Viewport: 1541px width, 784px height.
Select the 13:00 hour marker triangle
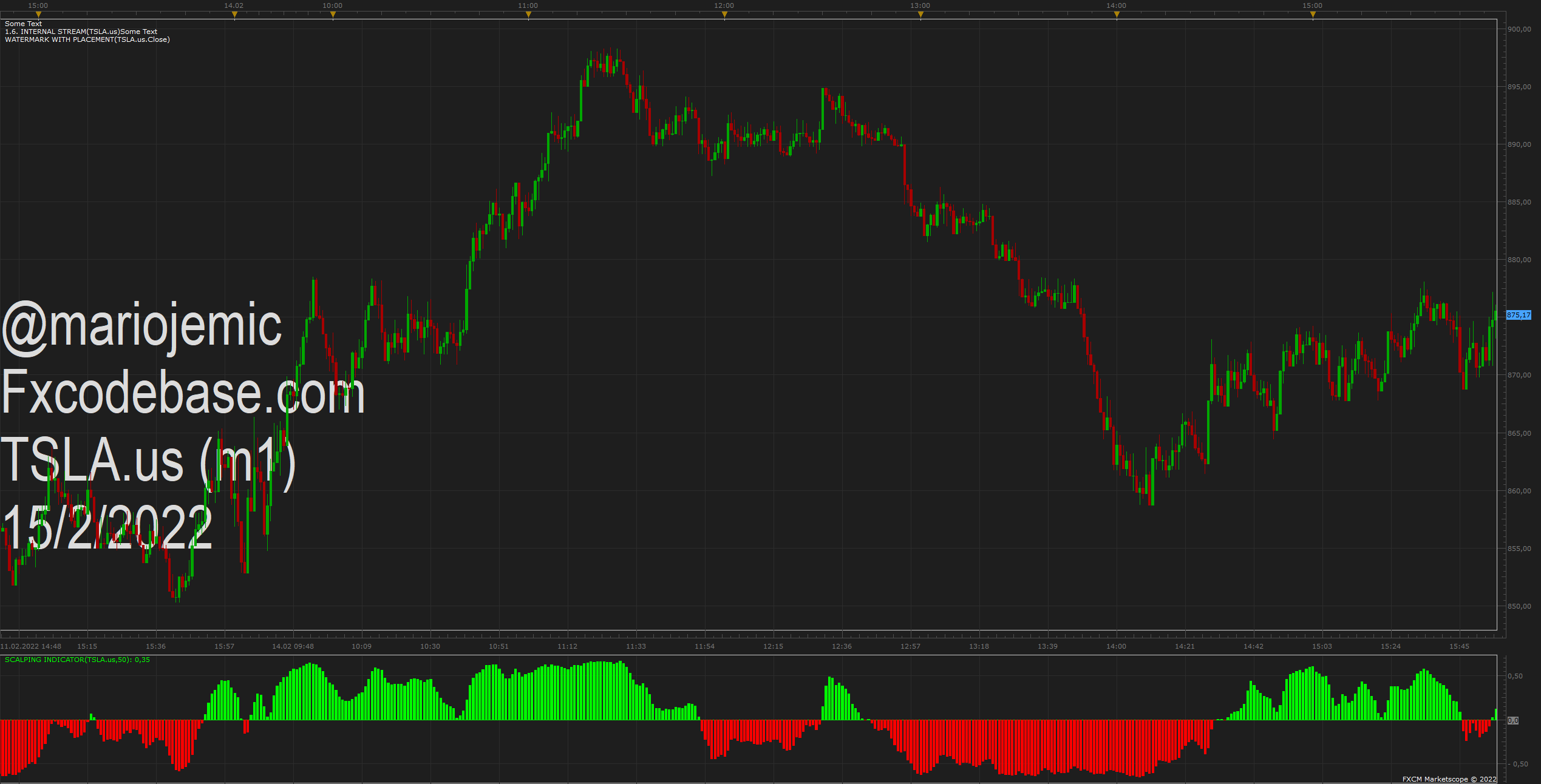tap(920, 15)
